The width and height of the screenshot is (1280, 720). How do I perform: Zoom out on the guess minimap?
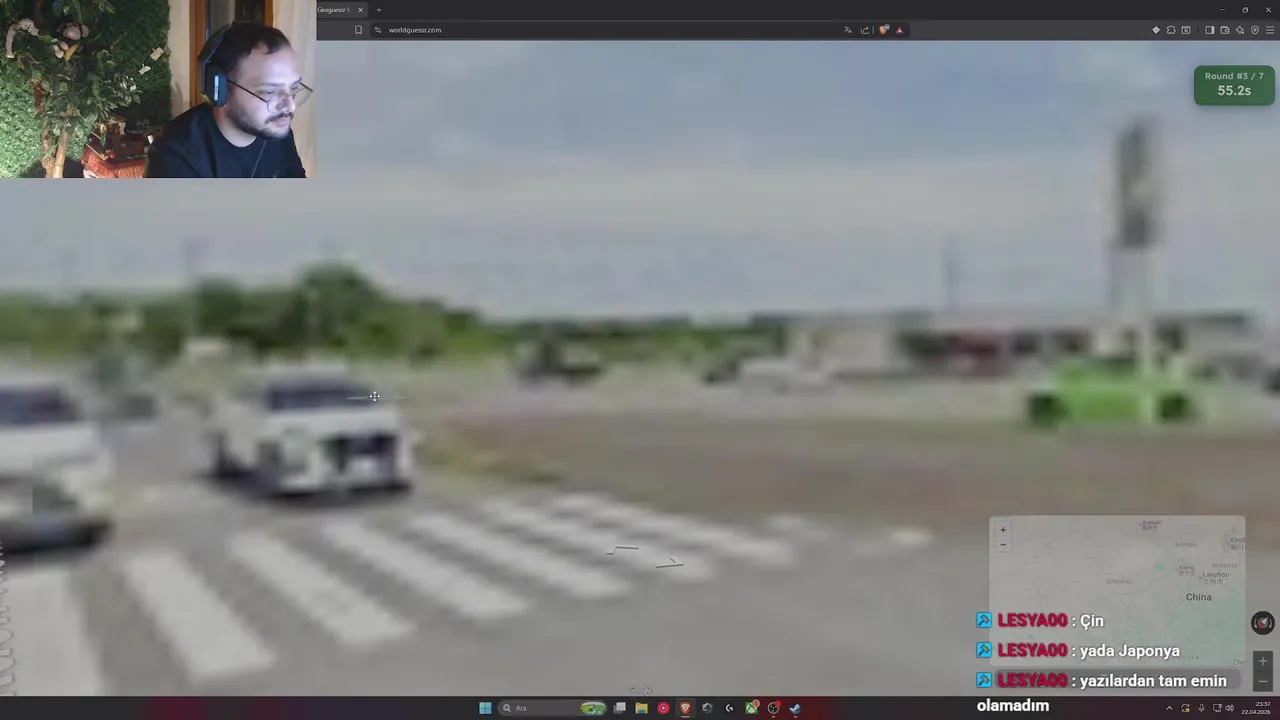(1003, 545)
